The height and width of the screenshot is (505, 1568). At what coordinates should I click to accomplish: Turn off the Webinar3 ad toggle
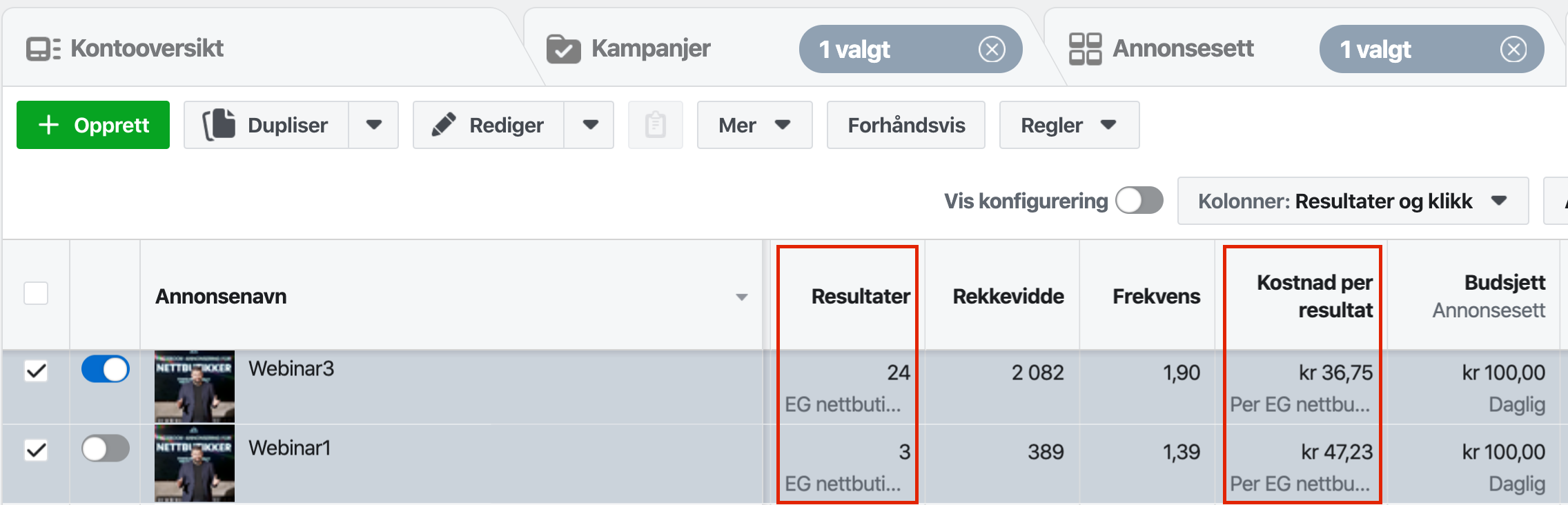(106, 369)
